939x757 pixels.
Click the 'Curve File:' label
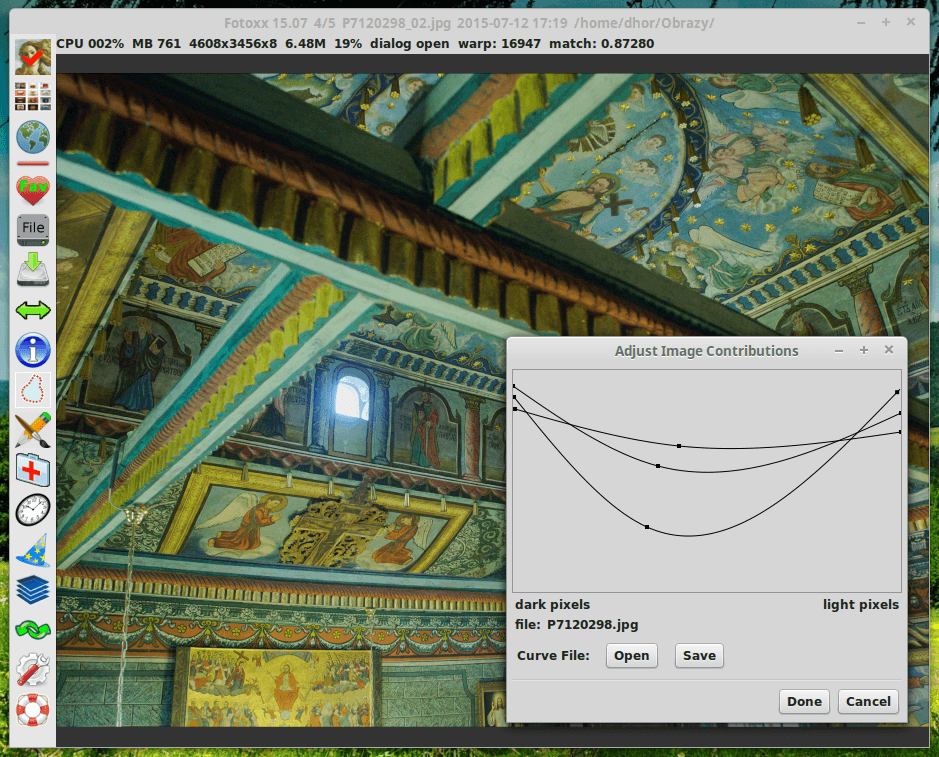pyautogui.click(x=553, y=656)
